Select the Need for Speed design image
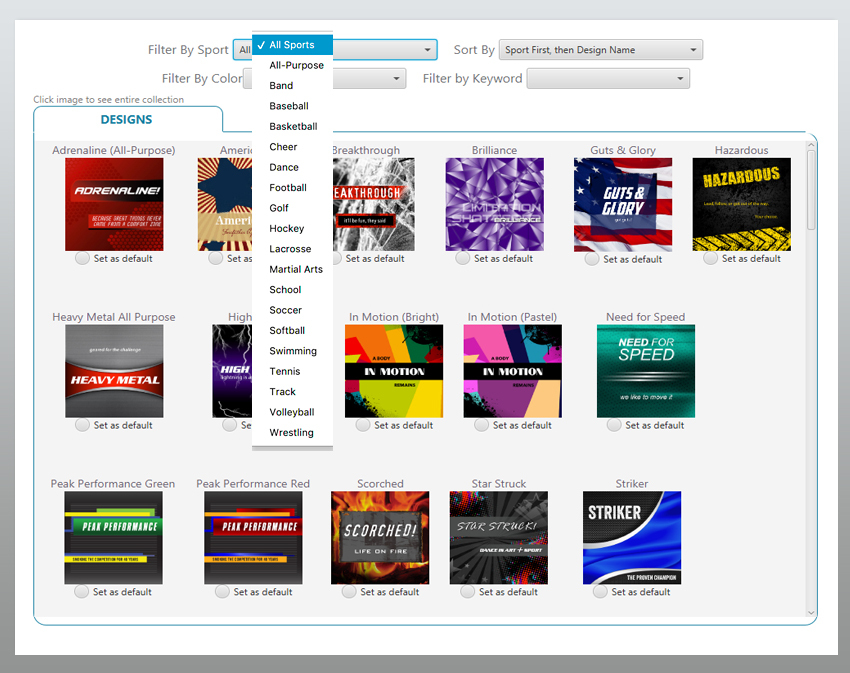This screenshot has height=673, width=850. pyautogui.click(x=645, y=371)
